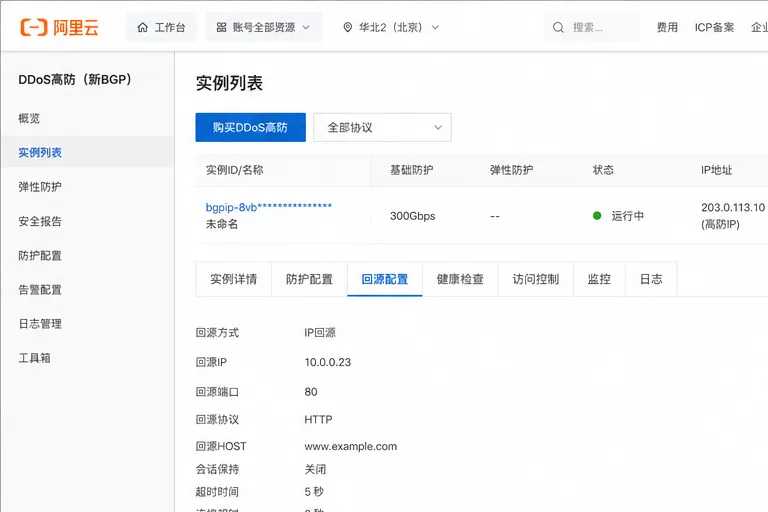This screenshot has height=512, width=768.
Task: Open the 全部协议 protocol dropdown
Action: [x=382, y=127]
